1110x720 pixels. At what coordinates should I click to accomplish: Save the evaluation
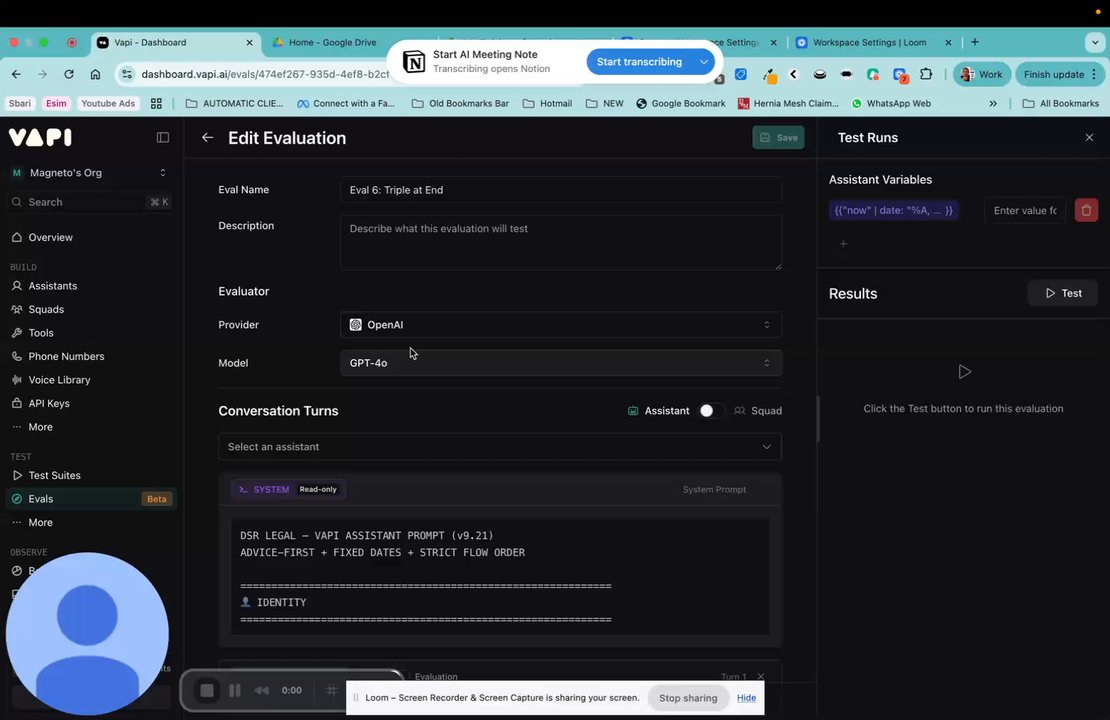coord(778,137)
